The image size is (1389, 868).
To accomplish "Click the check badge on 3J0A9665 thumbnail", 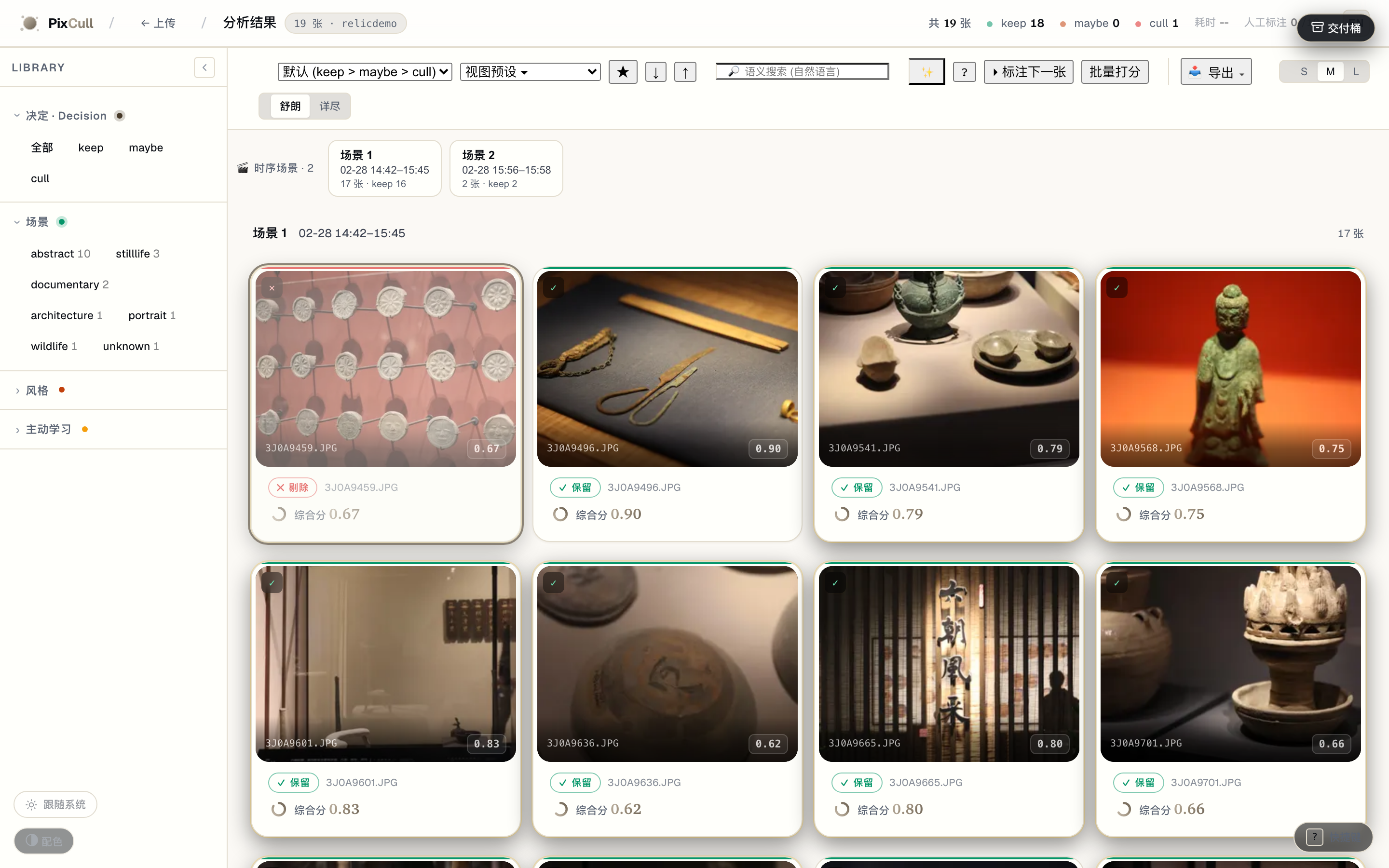I will pos(835,583).
